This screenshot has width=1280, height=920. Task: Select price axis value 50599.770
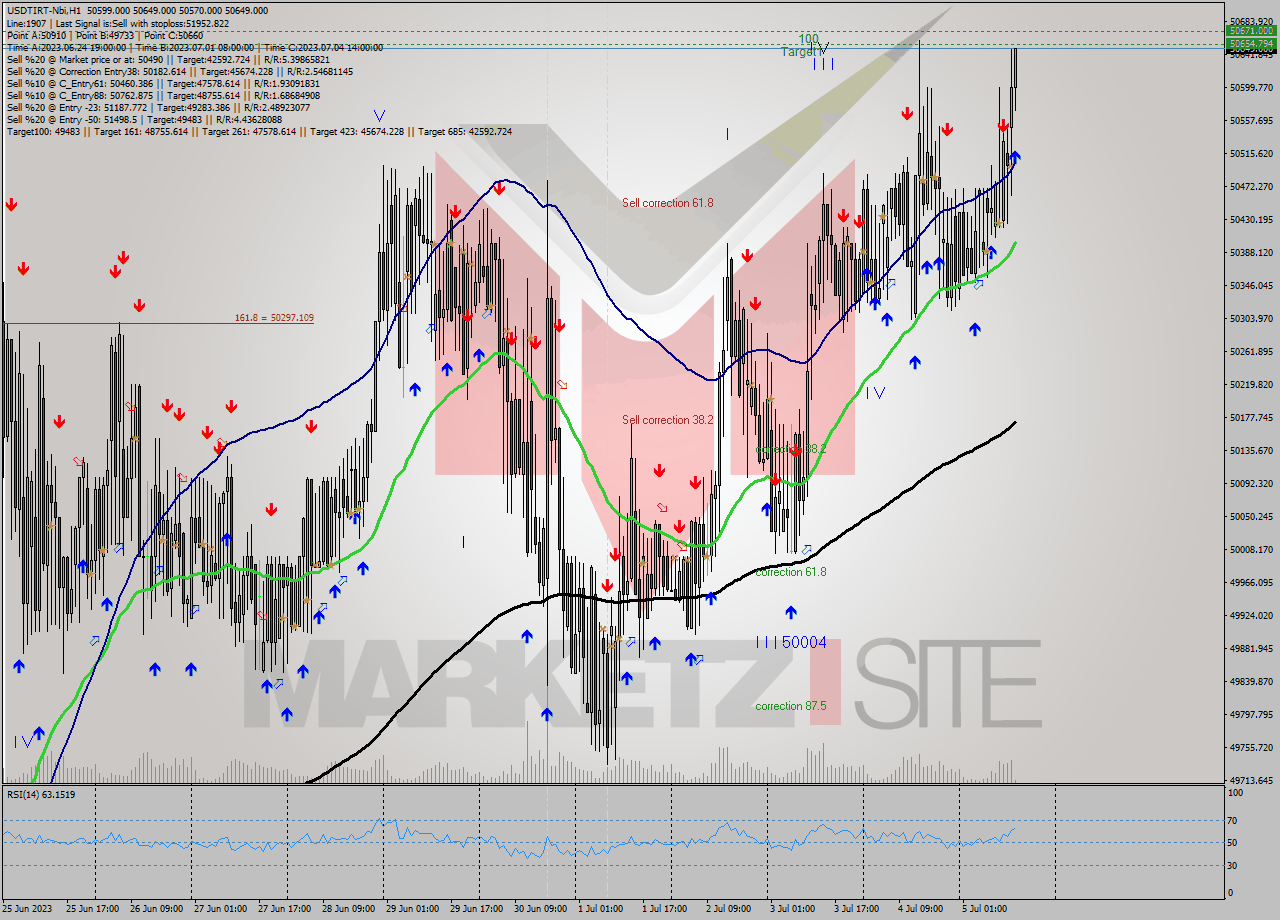(1251, 88)
